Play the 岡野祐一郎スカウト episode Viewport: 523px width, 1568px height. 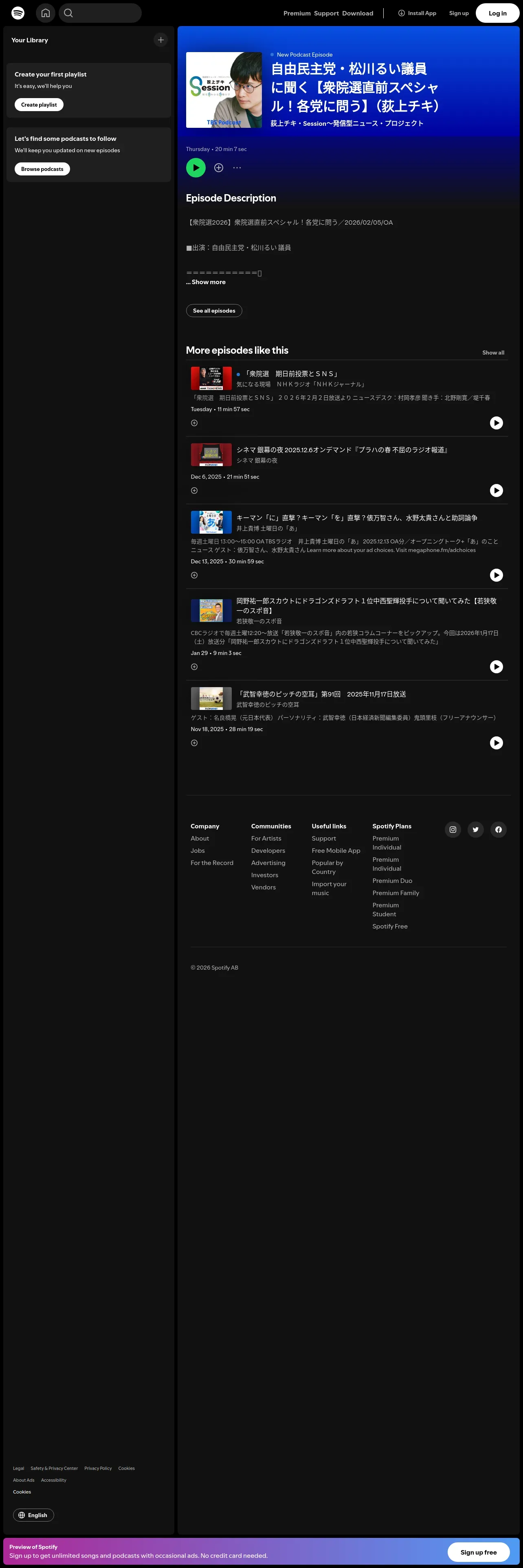497,667
